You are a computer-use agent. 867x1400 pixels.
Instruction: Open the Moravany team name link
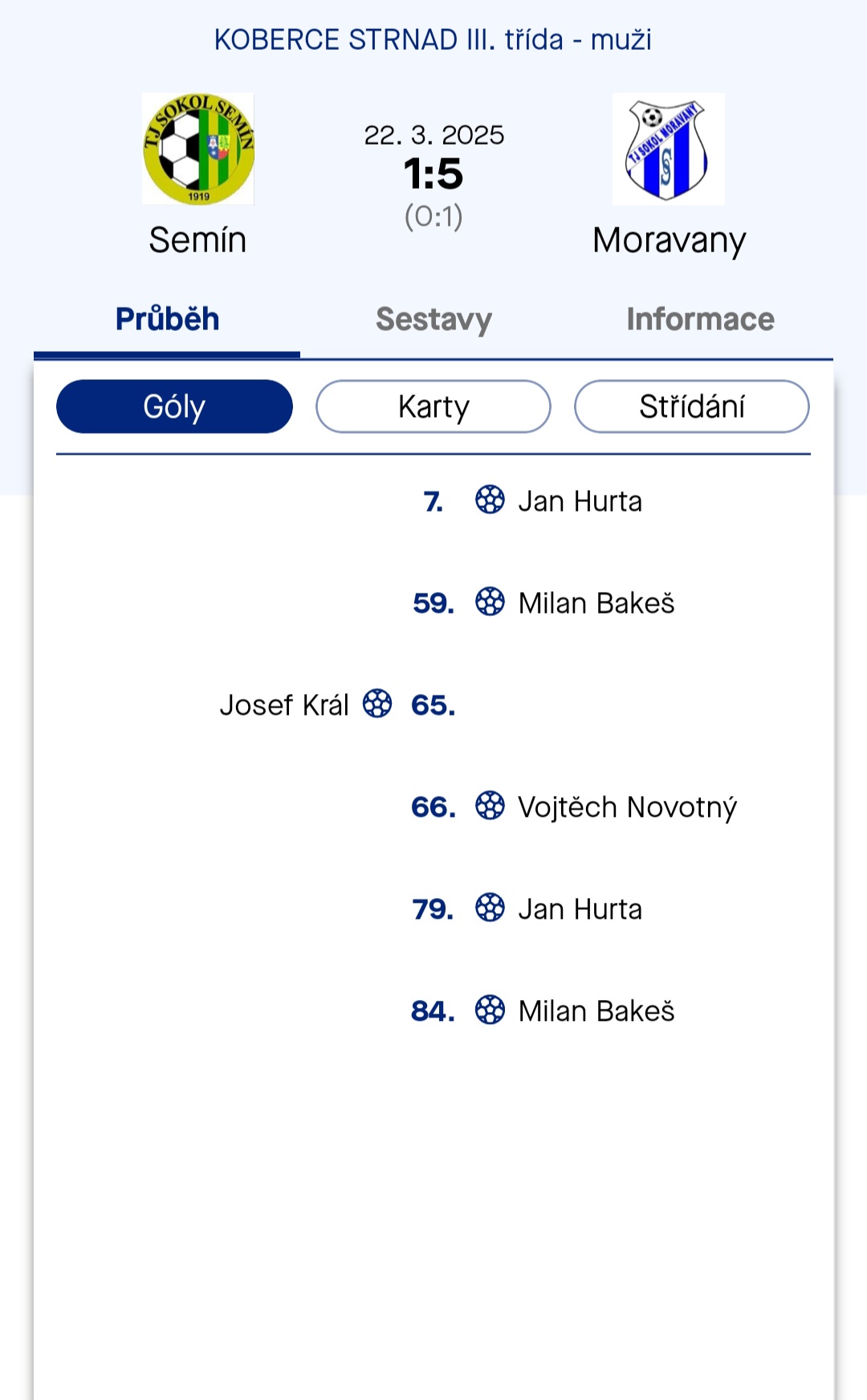point(669,241)
